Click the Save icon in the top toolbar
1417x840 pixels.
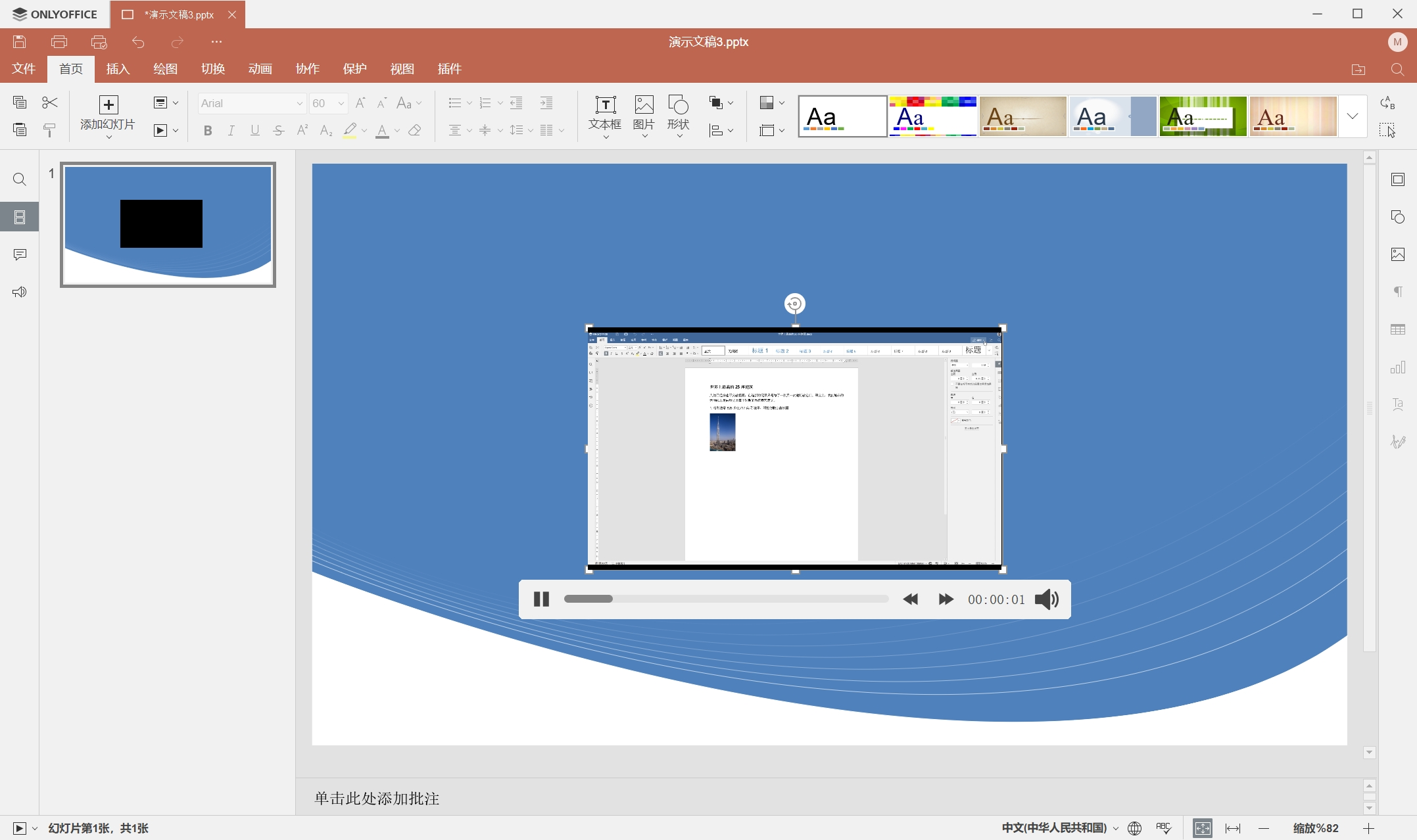click(20, 42)
